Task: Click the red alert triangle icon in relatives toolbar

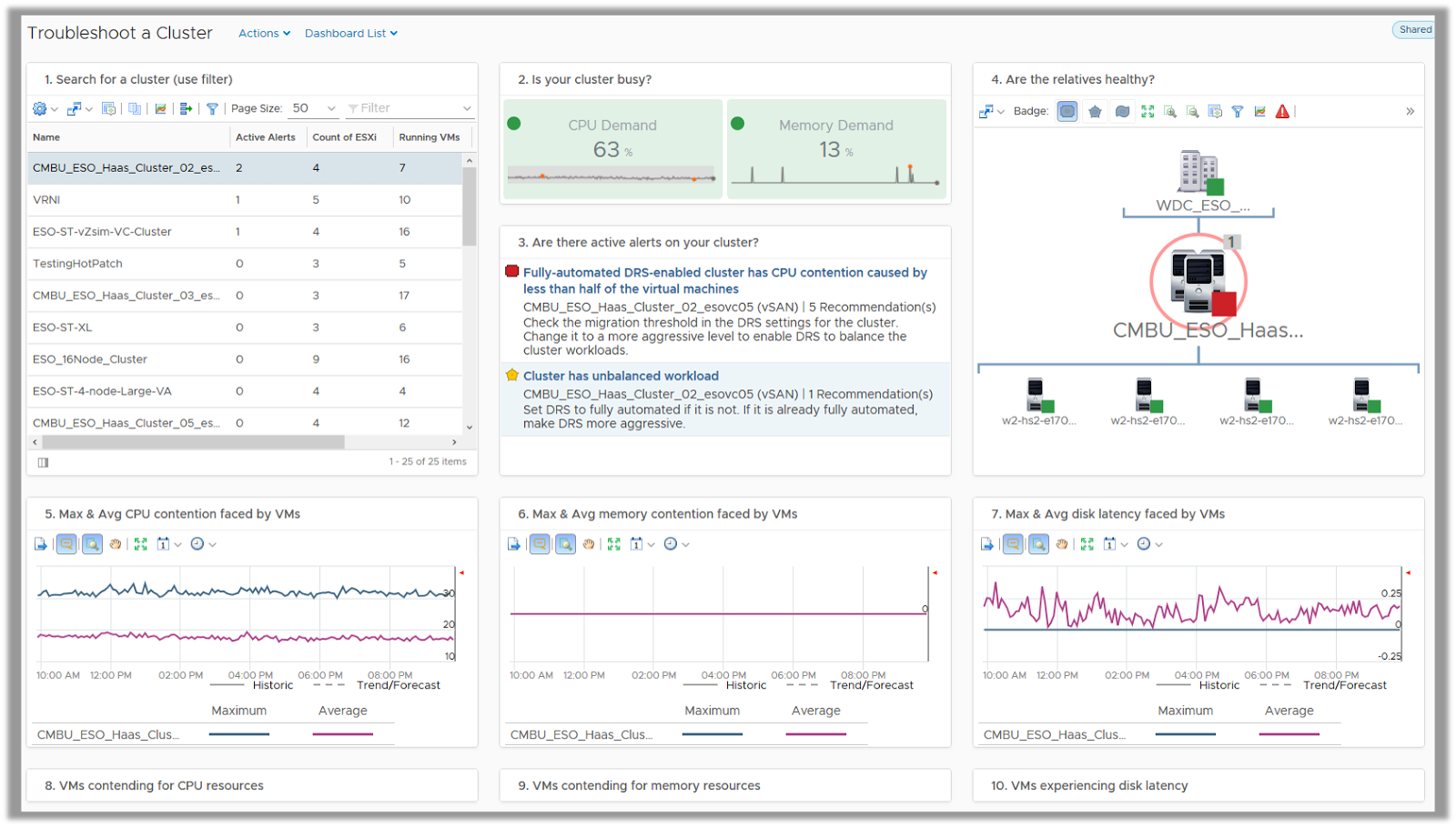Action: tap(1282, 112)
